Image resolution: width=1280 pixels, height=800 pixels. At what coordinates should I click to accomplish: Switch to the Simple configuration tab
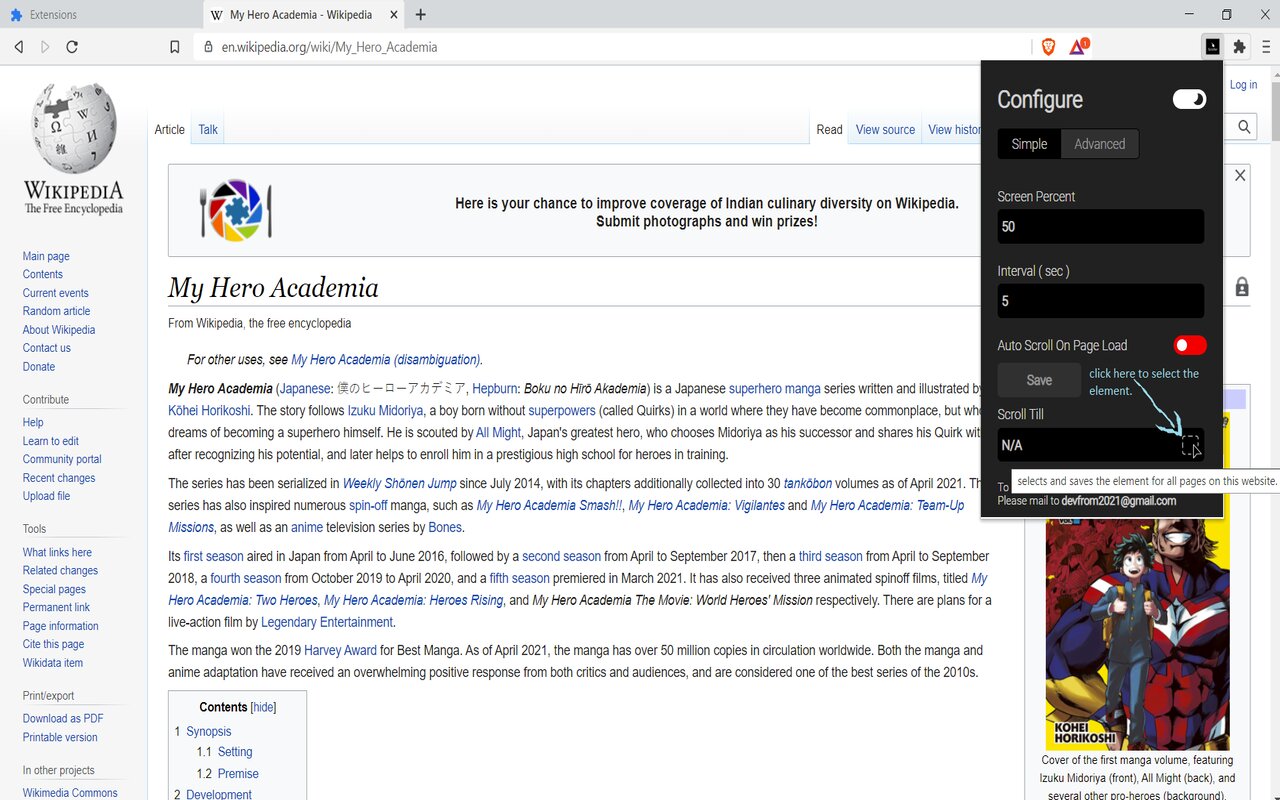(1029, 144)
